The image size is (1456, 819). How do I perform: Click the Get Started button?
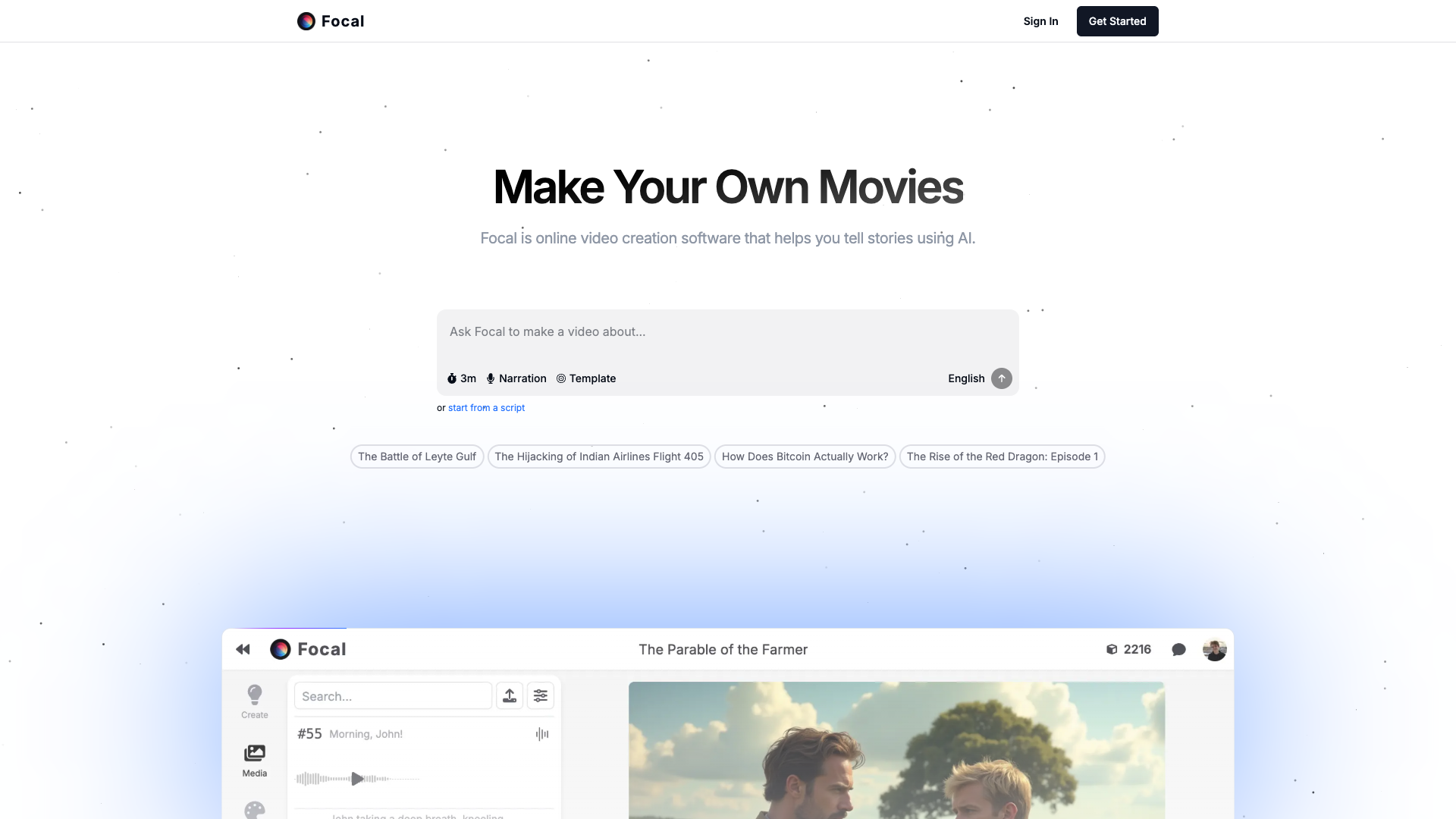click(1117, 21)
